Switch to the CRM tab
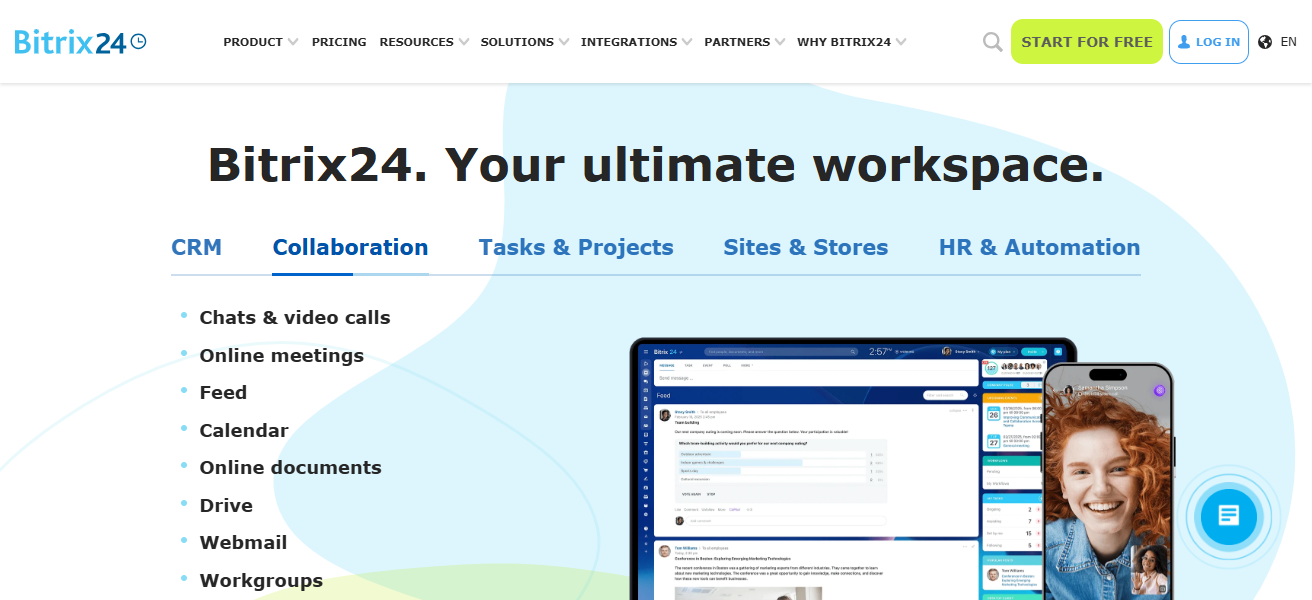The height and width of the screenshot is (600, 1312). coord(196,246)
